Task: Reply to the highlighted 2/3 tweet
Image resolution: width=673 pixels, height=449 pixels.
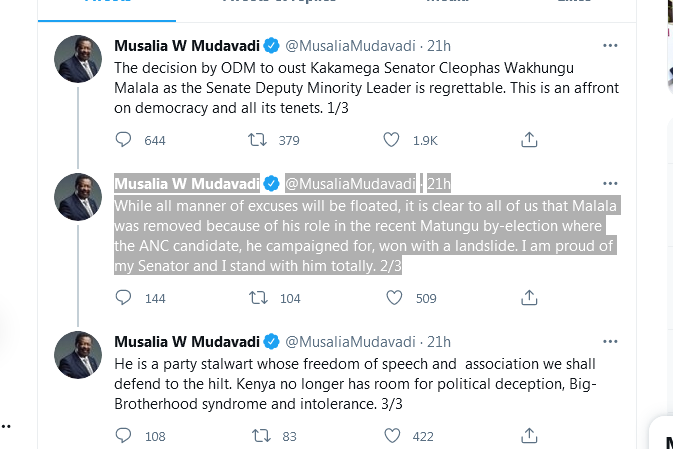Action: click(x=124, y=297)
